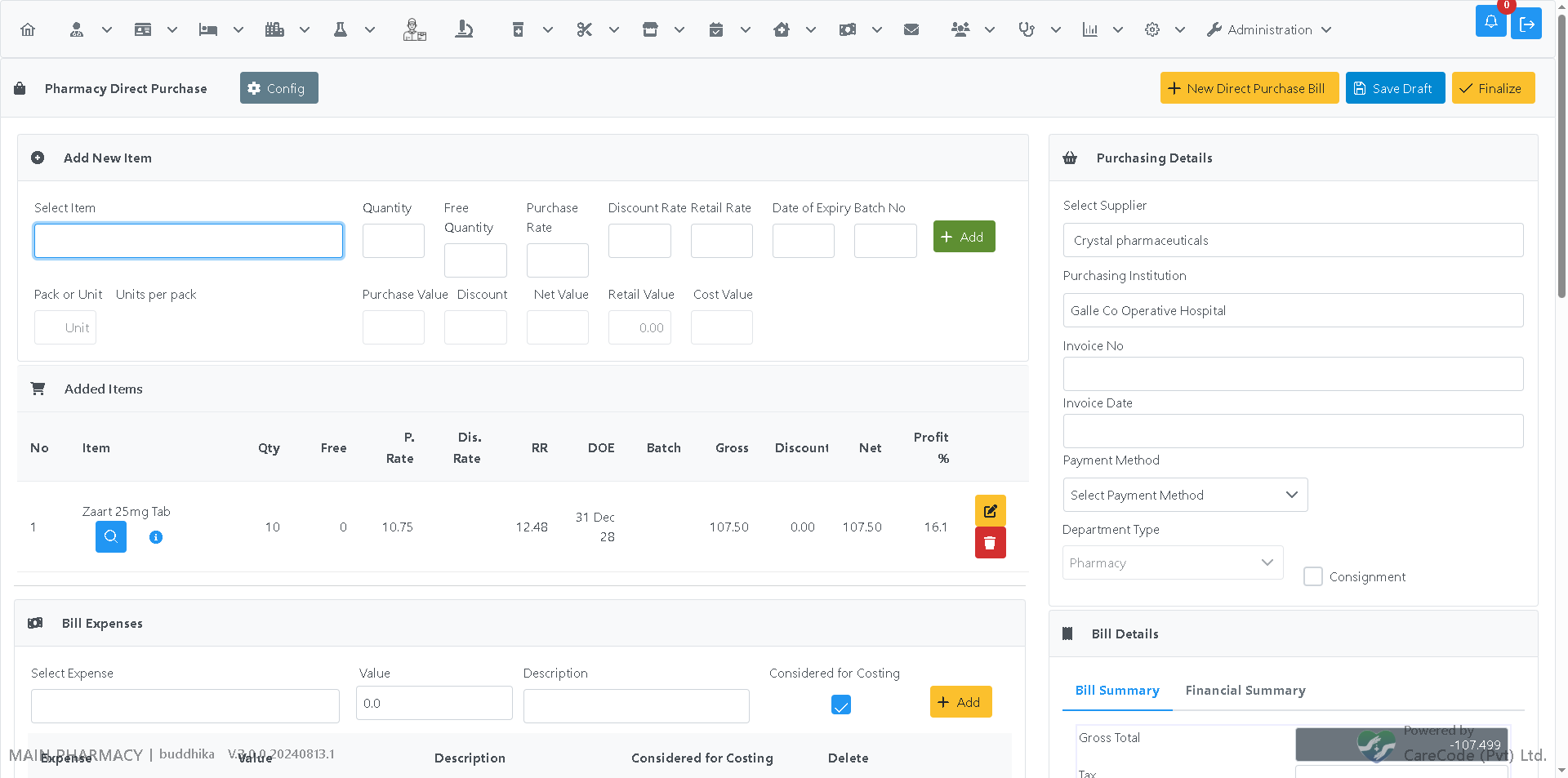
Task: Uncheck Considered for Costing checkbox
Action: tap(841, 705)
